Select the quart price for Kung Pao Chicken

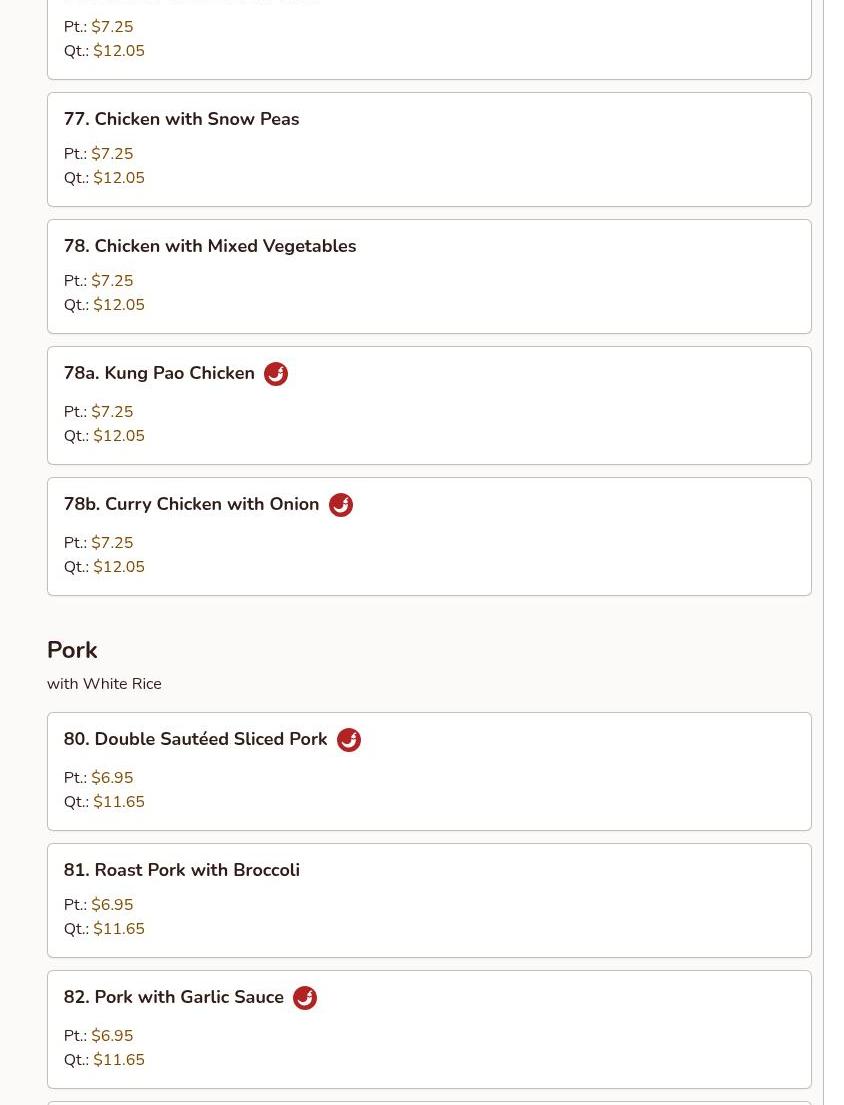tap(119, 436)
